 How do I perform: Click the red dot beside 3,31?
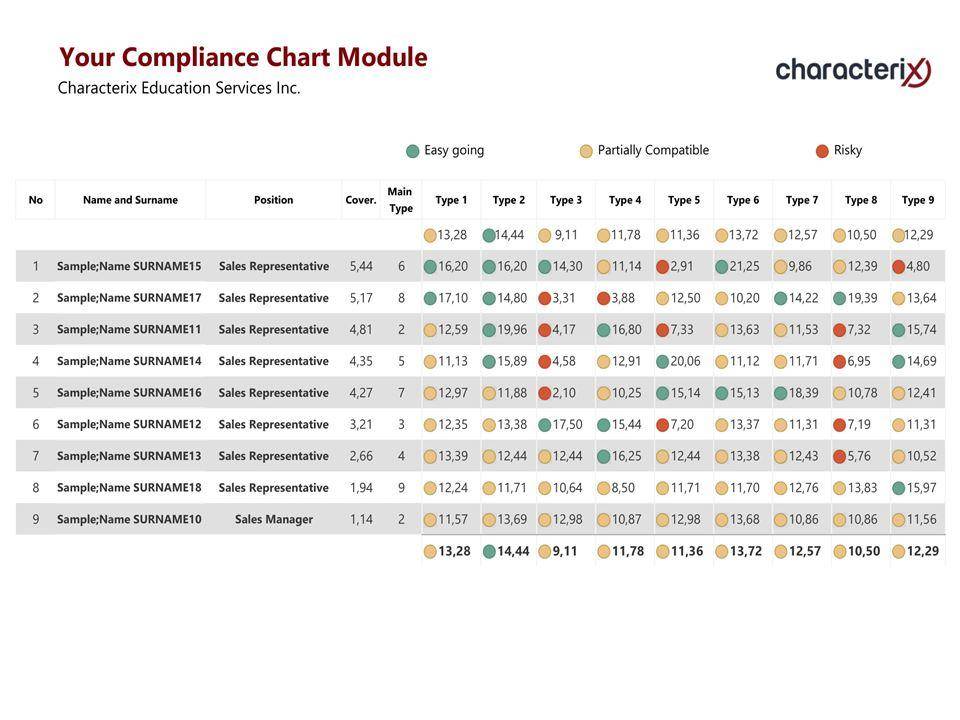click(545, 298)
